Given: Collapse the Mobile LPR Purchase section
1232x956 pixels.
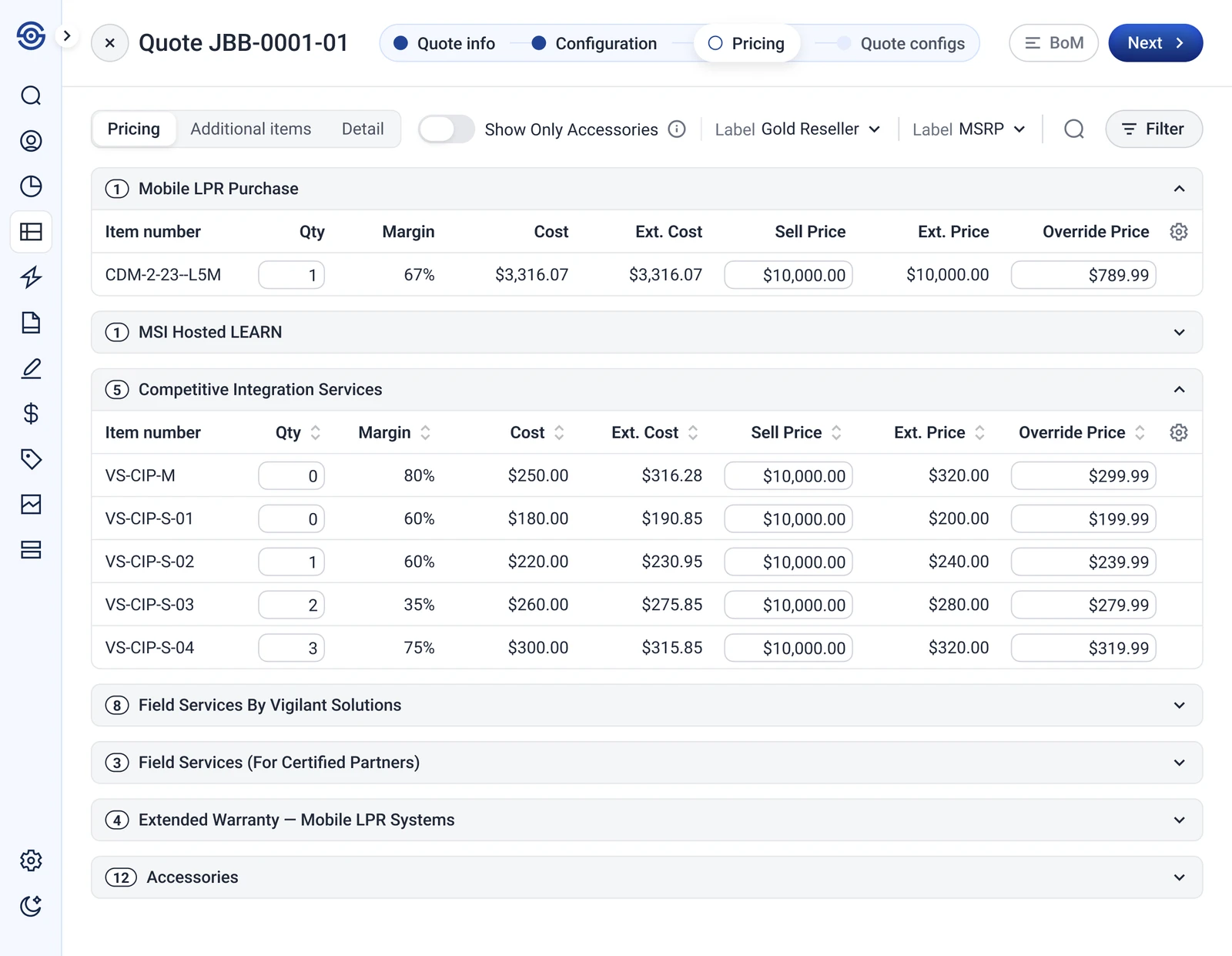Looking at the screenshot, I should coord(1179,189).
